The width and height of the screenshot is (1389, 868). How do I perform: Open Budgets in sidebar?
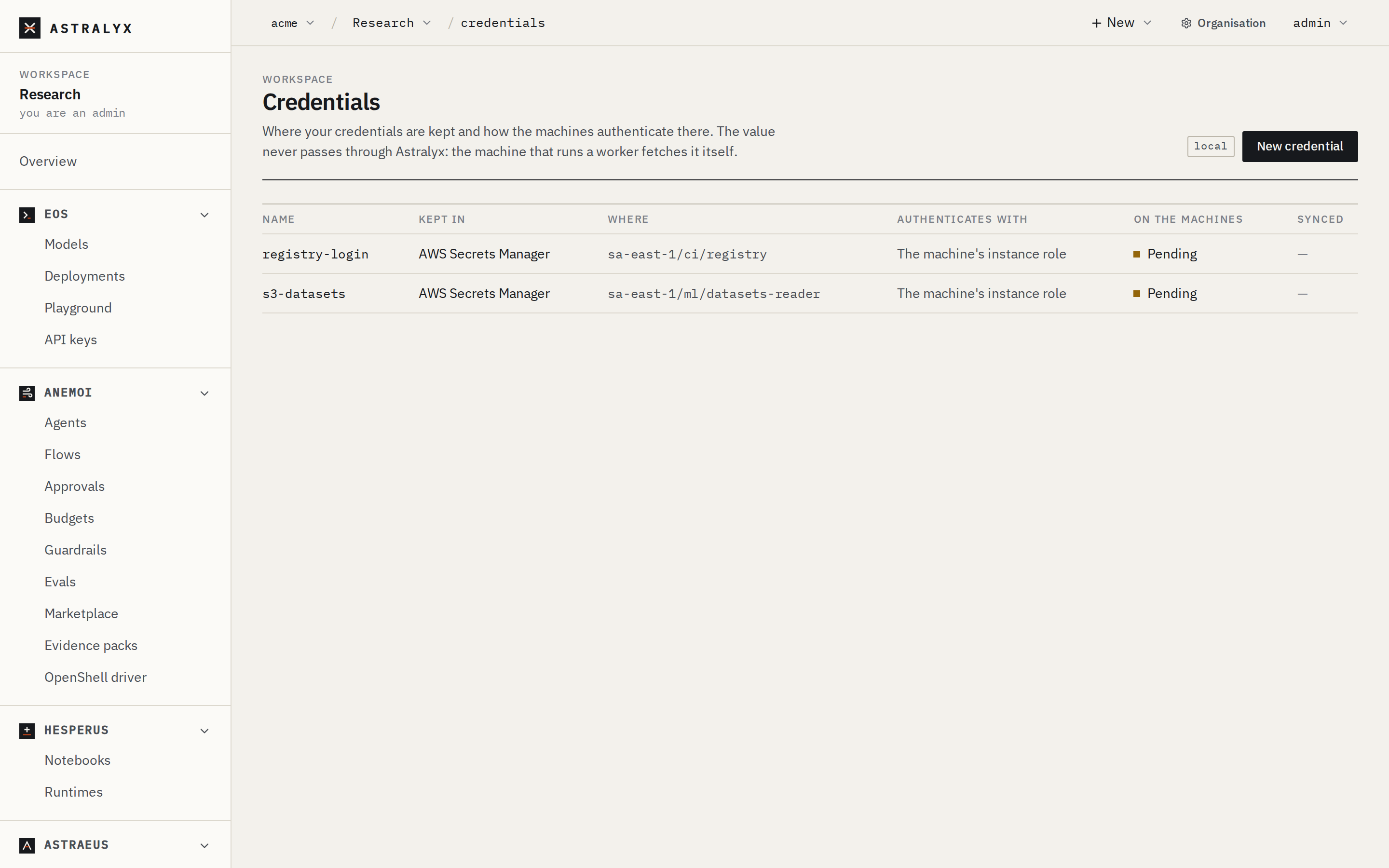tap(69, 518)
